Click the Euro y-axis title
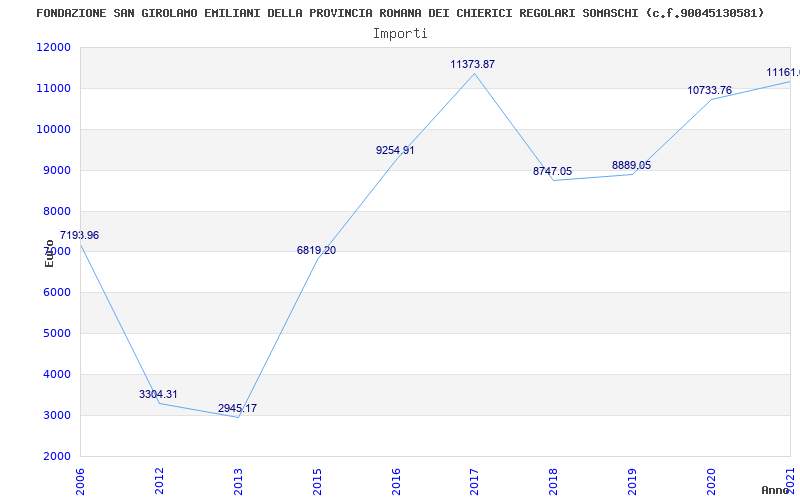 49,253
